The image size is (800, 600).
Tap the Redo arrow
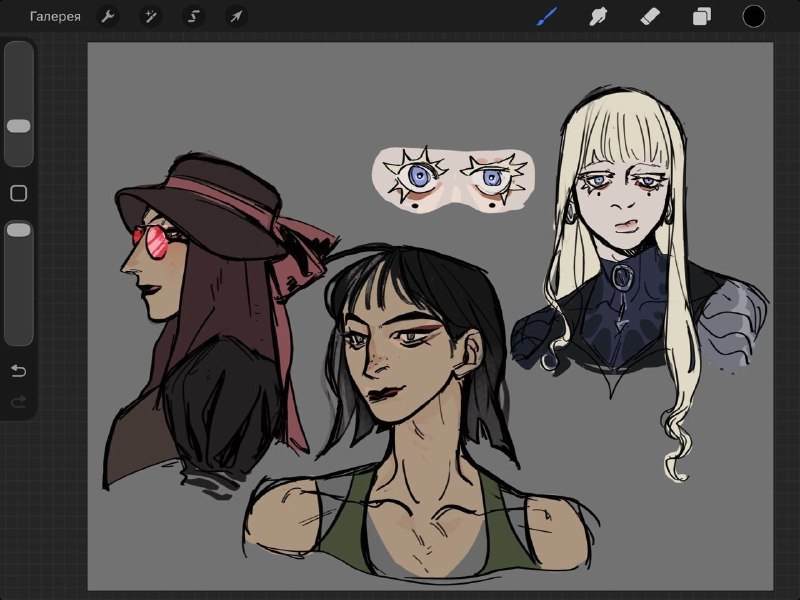[x=18, y=402]
